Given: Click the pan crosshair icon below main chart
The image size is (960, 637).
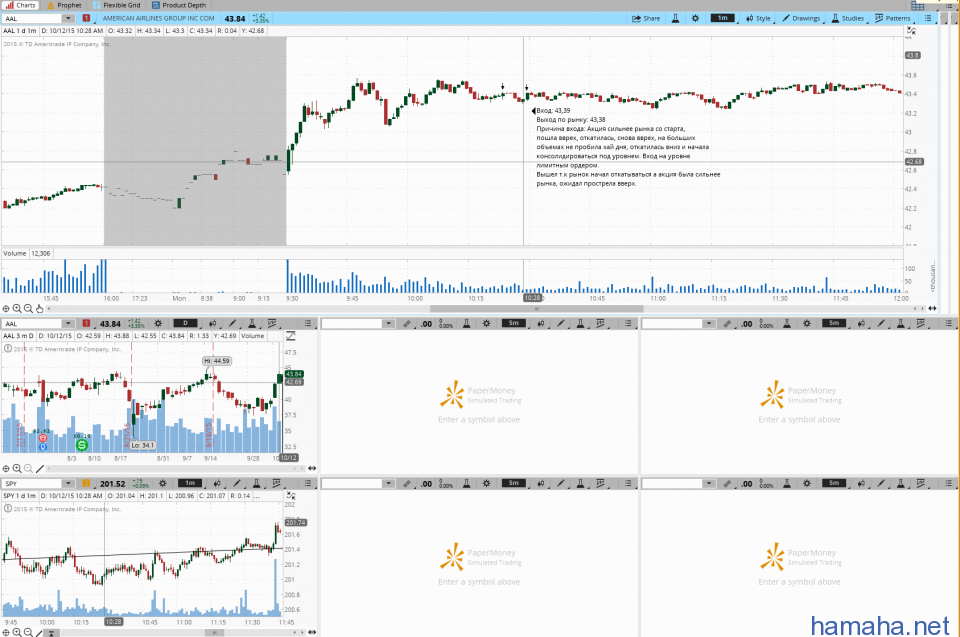Looking at the screenshot, I should [x=6, y=309].
